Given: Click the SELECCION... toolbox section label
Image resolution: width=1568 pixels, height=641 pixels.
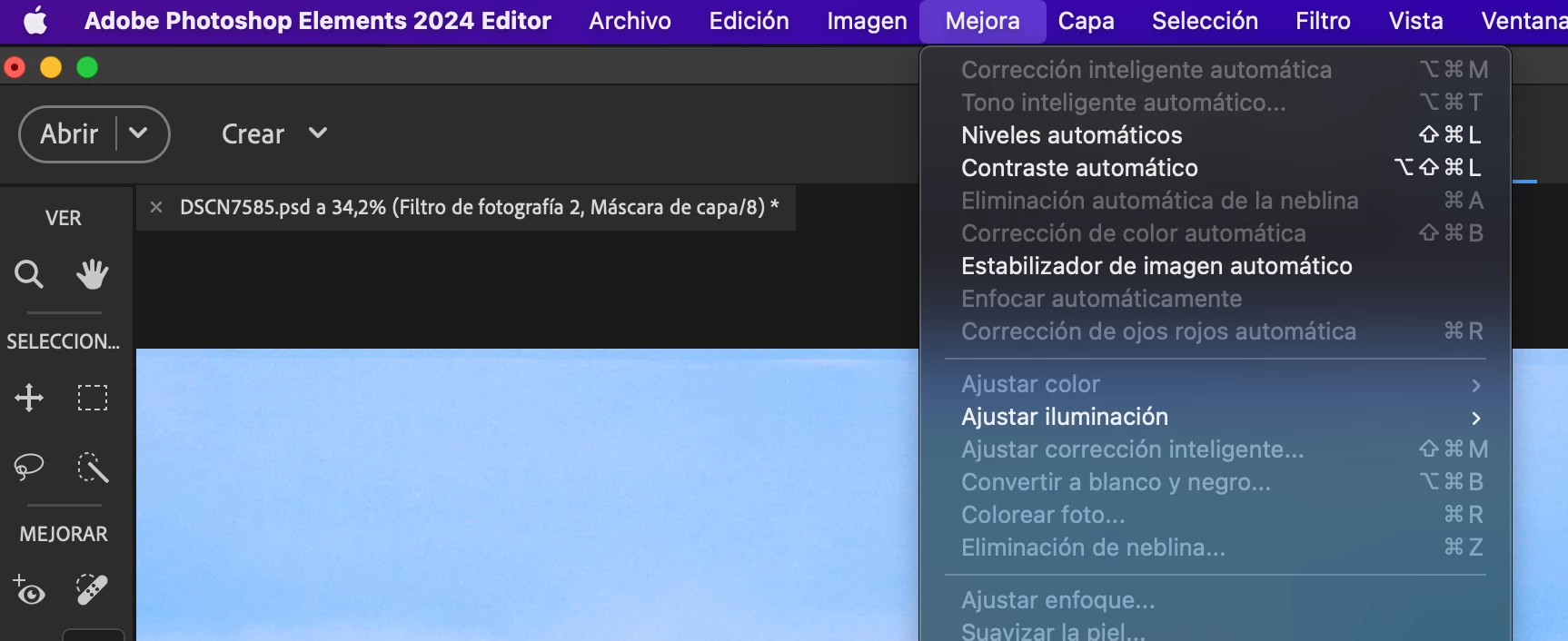Looking at the screenshot, I should pyautogui.click(x=64, y=341).
